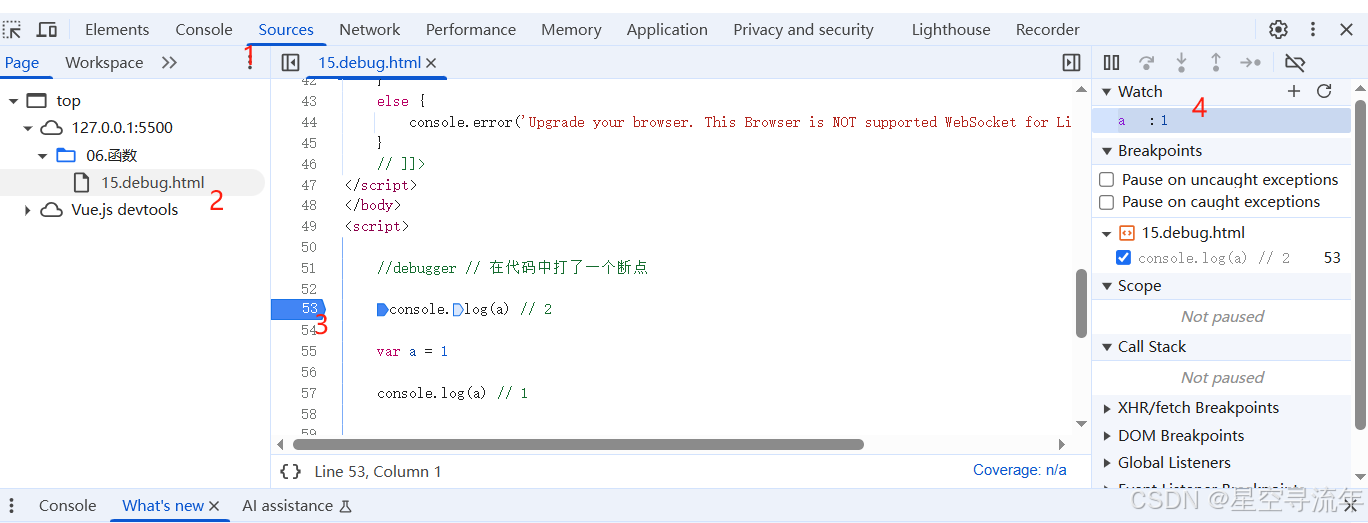Viewport: 1368px width, 523px height.
Task: Enable Pause on uncaught exceptions
Action: pos(1107,180)
